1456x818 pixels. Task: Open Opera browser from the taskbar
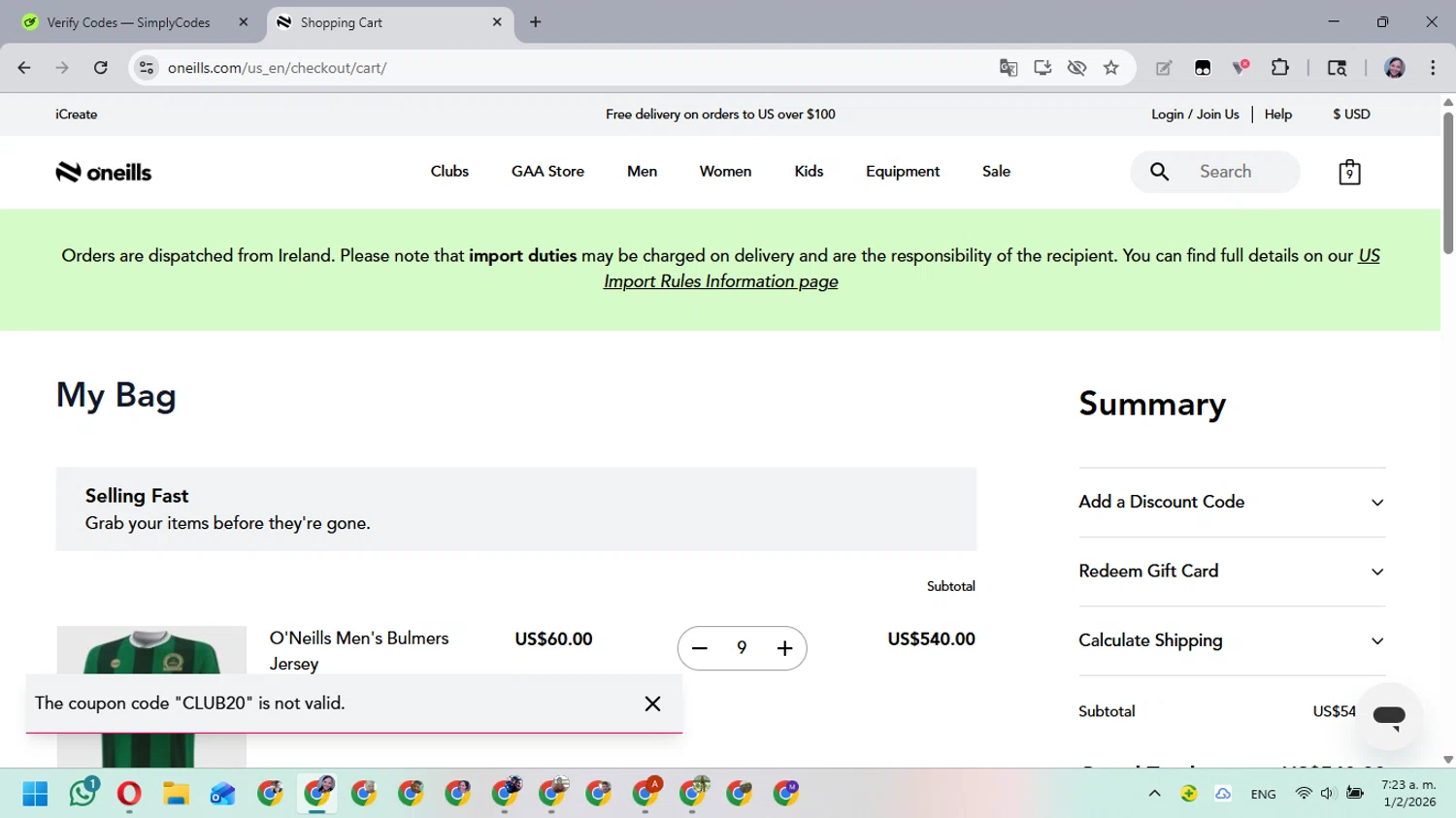point(129,794)
